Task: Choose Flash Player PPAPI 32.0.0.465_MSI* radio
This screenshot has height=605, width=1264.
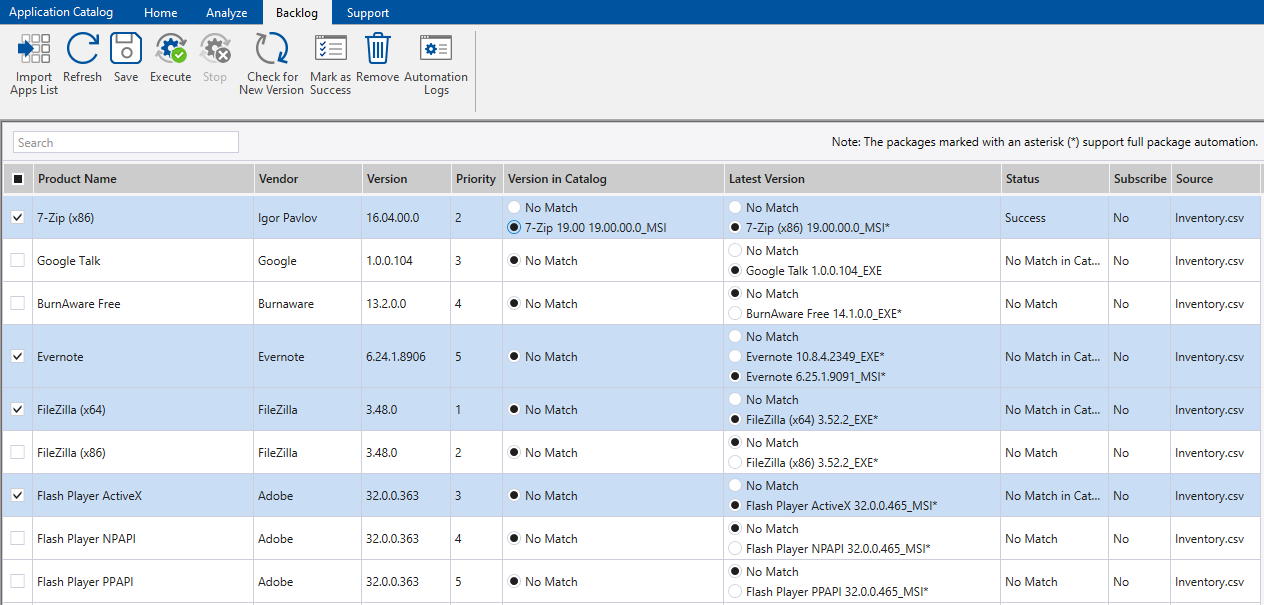Action: pyautogui.click(x=736, y=591)
